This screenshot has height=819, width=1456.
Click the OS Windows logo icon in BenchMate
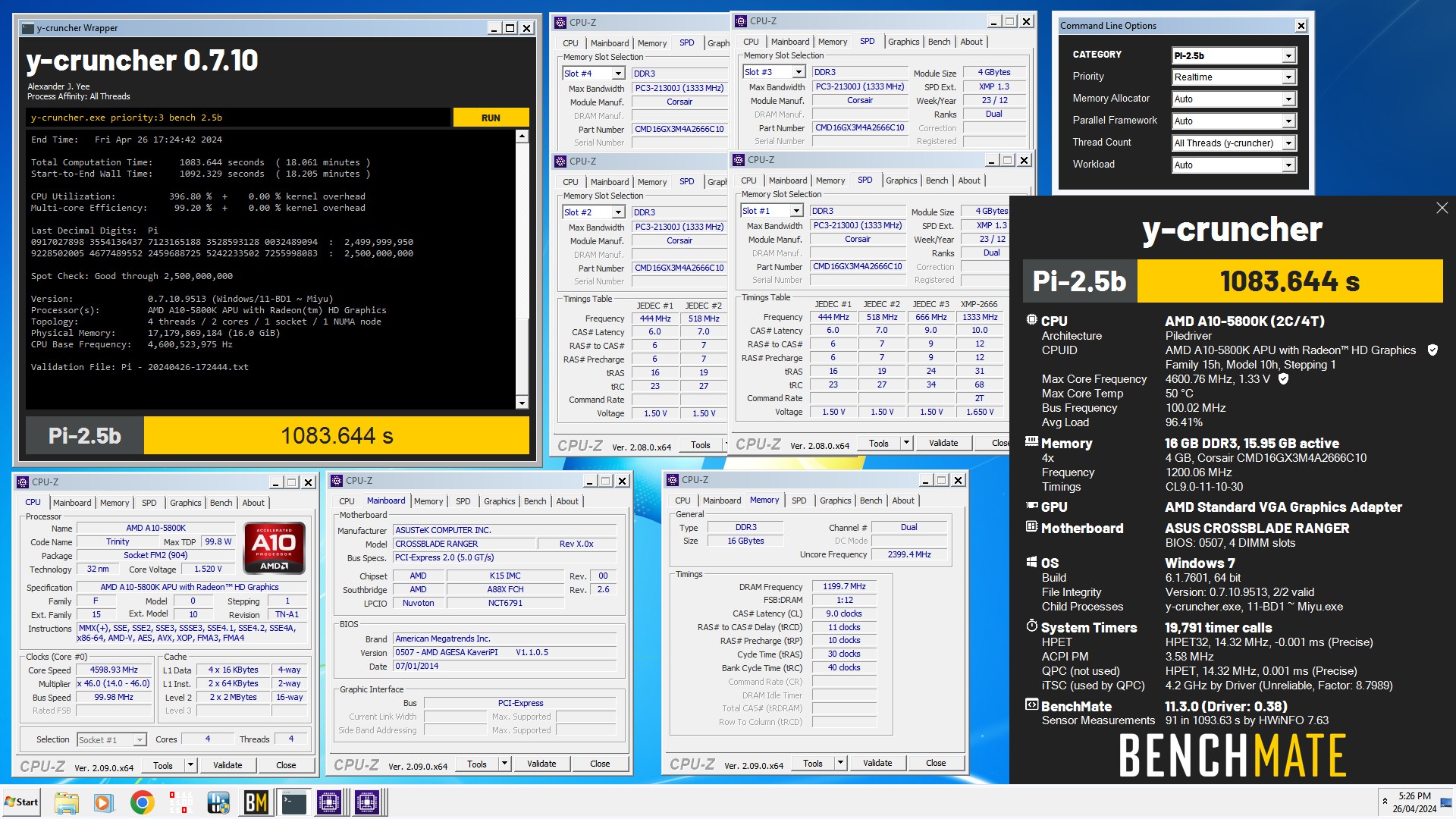pos(1032,562)
